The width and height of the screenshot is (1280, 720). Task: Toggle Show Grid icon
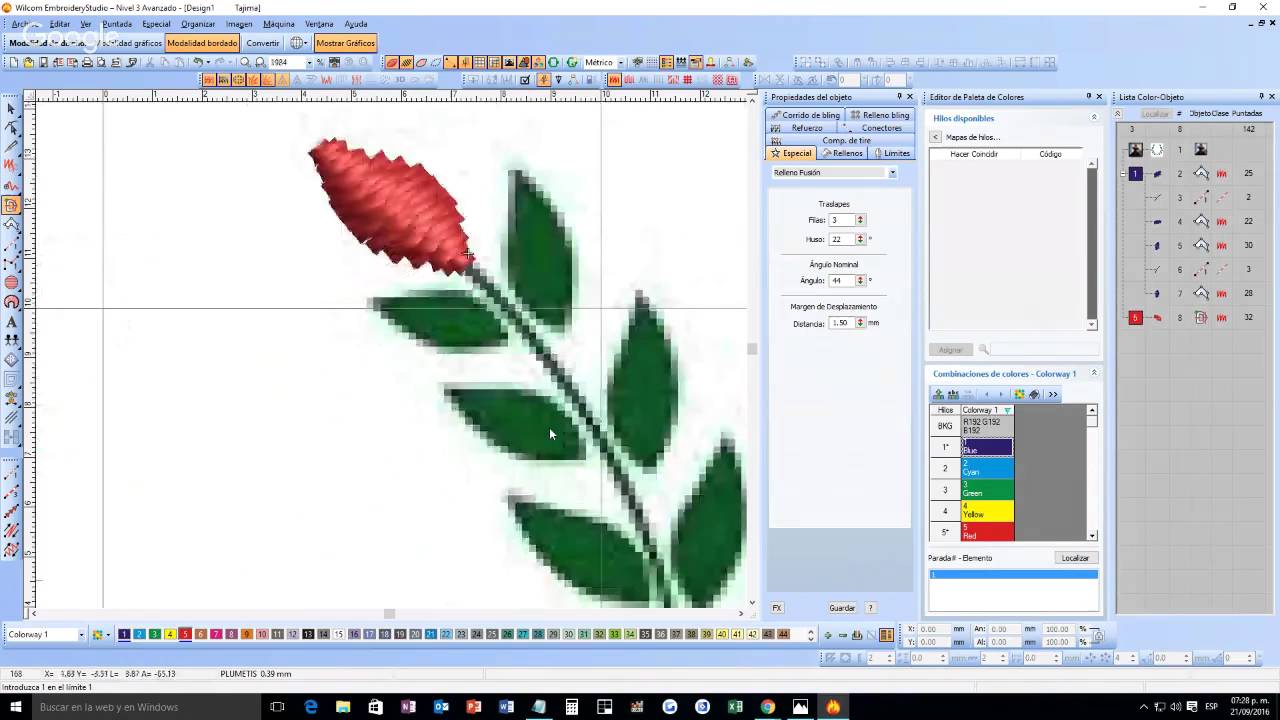pyautogui.click(x=480, y=62)
